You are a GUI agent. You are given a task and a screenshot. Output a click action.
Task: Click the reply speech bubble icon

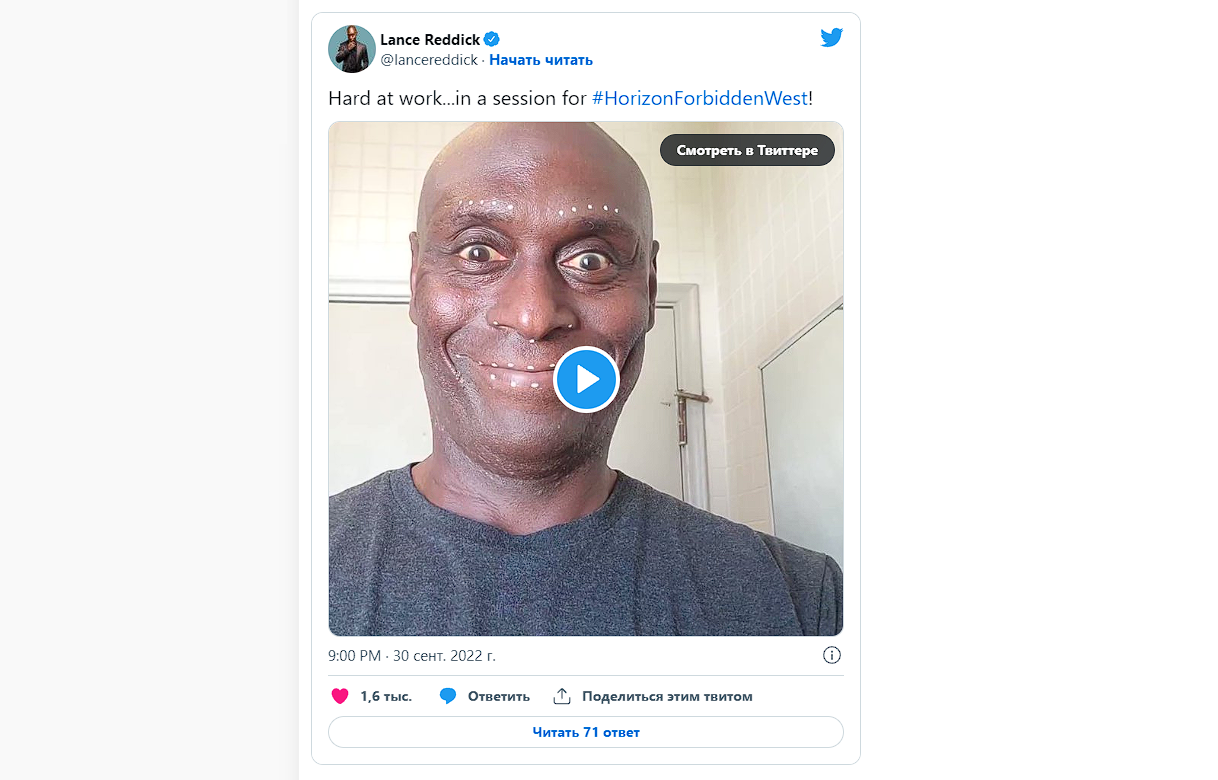point(448,696)
